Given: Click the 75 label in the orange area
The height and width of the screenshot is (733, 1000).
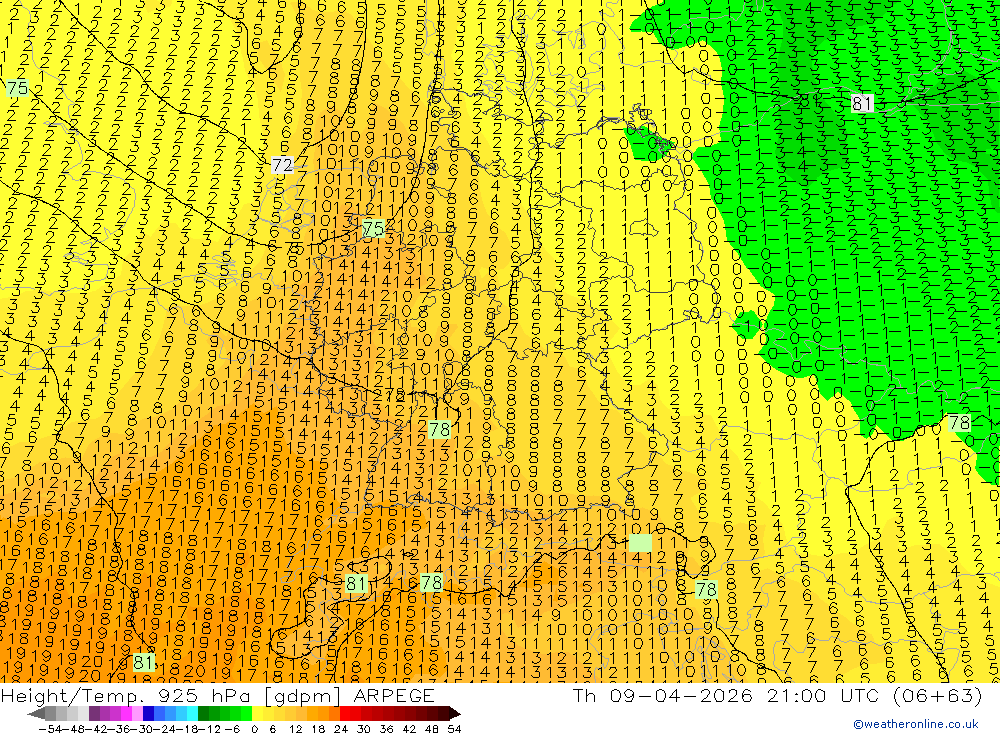Looking at the screenshot, I should 373,228.
